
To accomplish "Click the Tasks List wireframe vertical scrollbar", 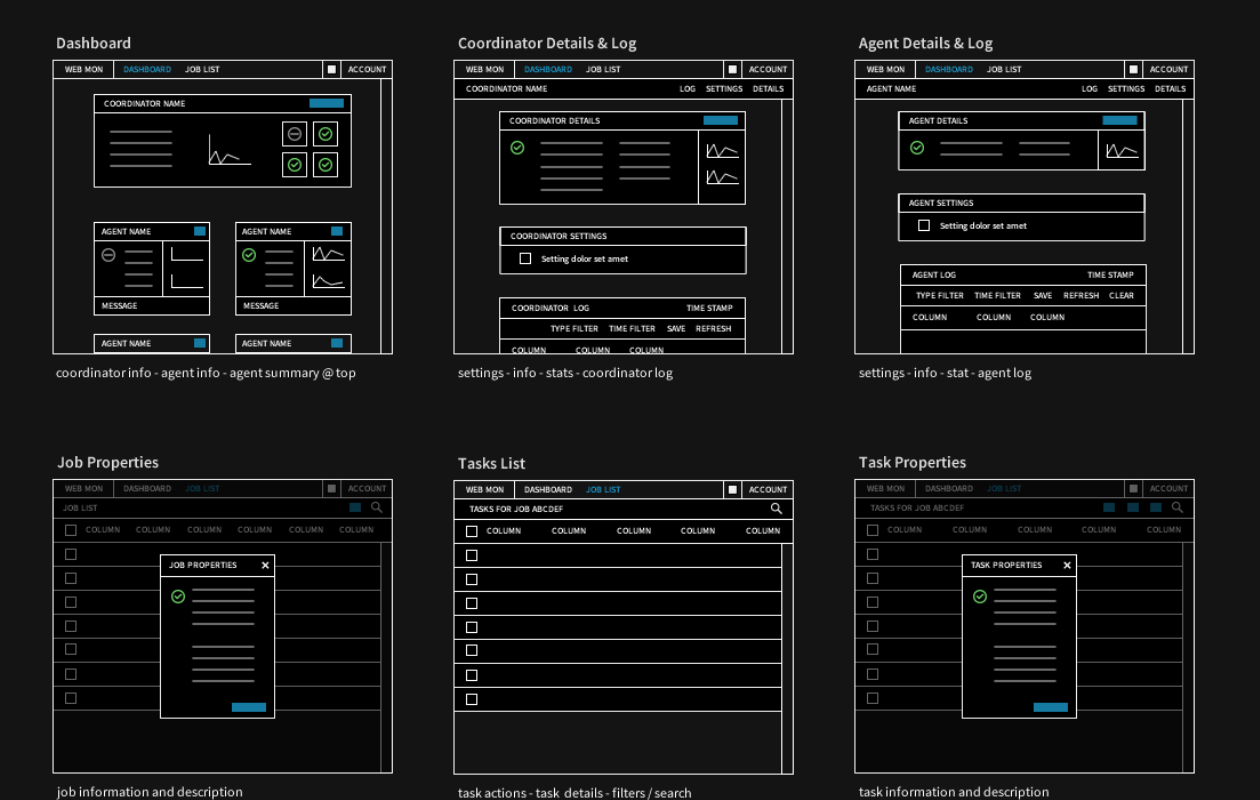I will (x=787, y=658).
